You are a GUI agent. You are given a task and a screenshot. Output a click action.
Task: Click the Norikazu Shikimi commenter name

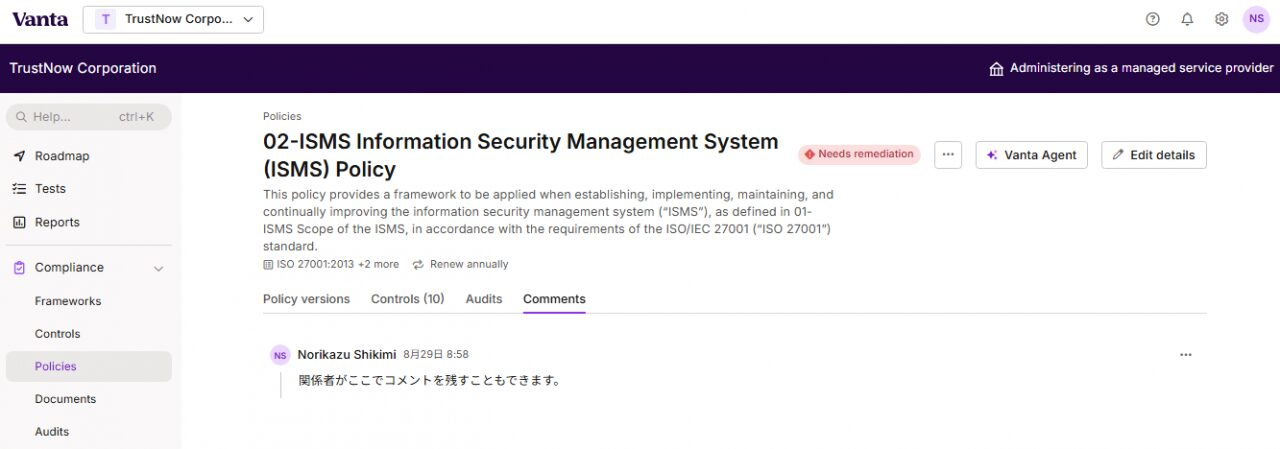347,355
